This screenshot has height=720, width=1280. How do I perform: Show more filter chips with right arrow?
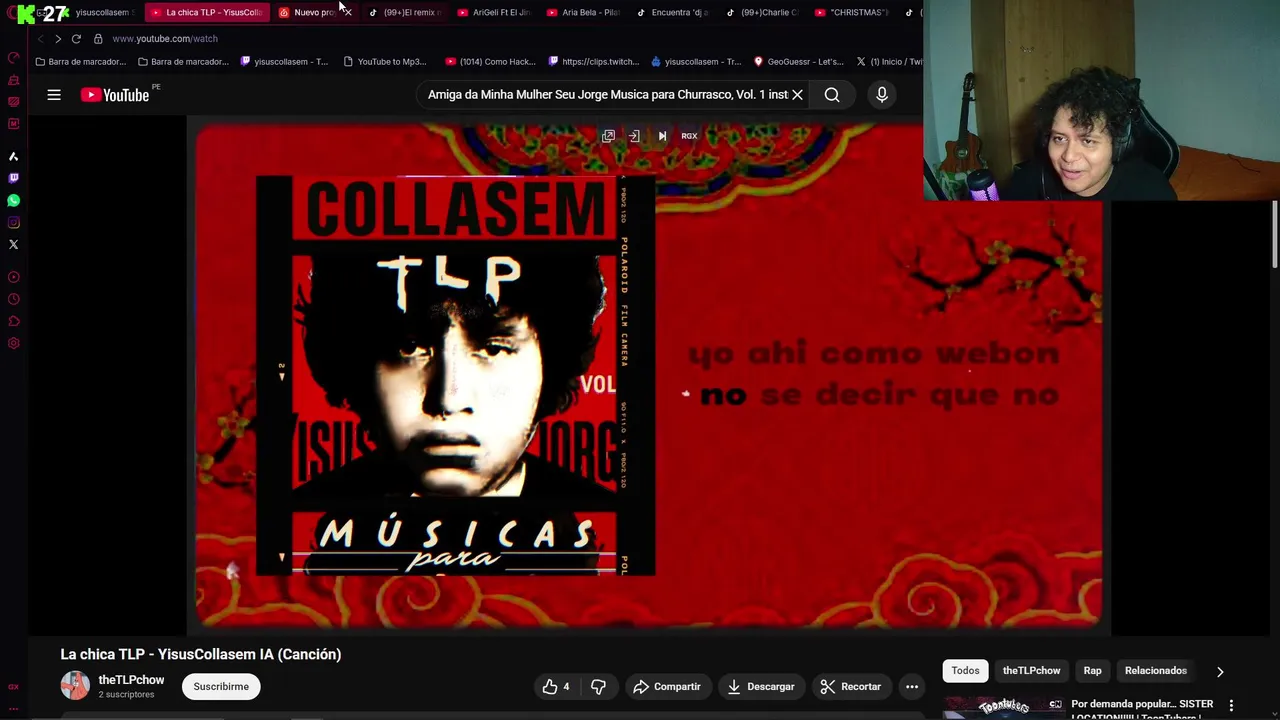pyautogui.click(x=1219, y=671)
